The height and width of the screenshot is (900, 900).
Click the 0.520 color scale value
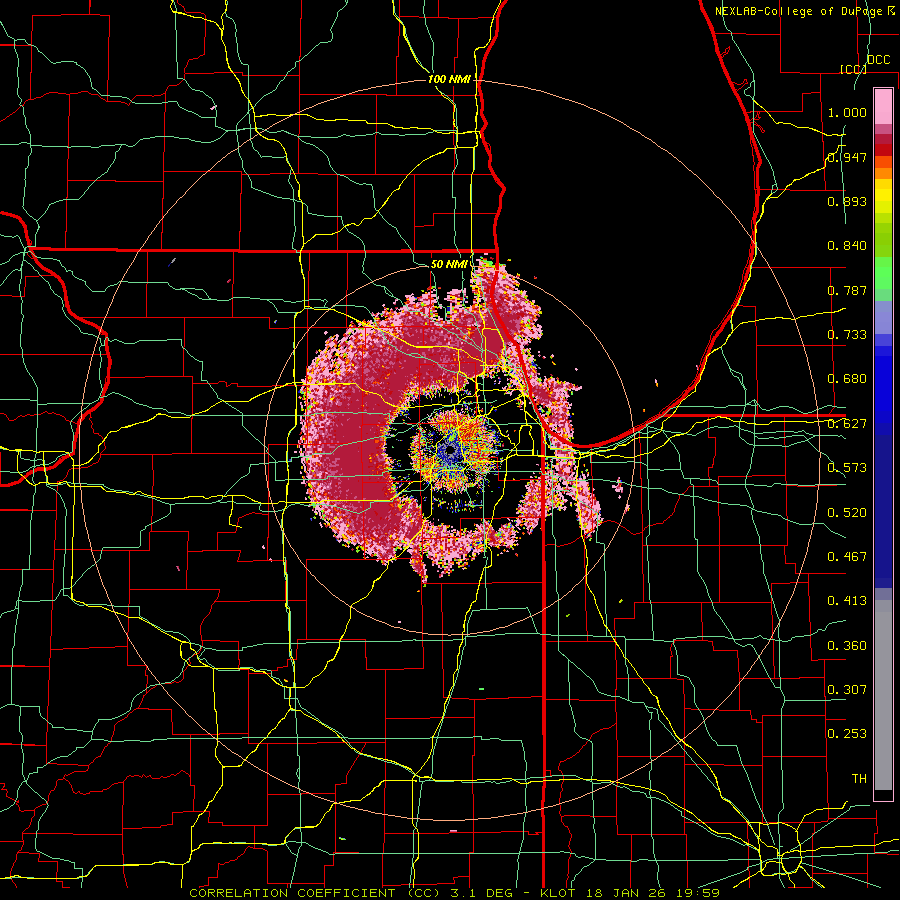[x=847, y=513]
